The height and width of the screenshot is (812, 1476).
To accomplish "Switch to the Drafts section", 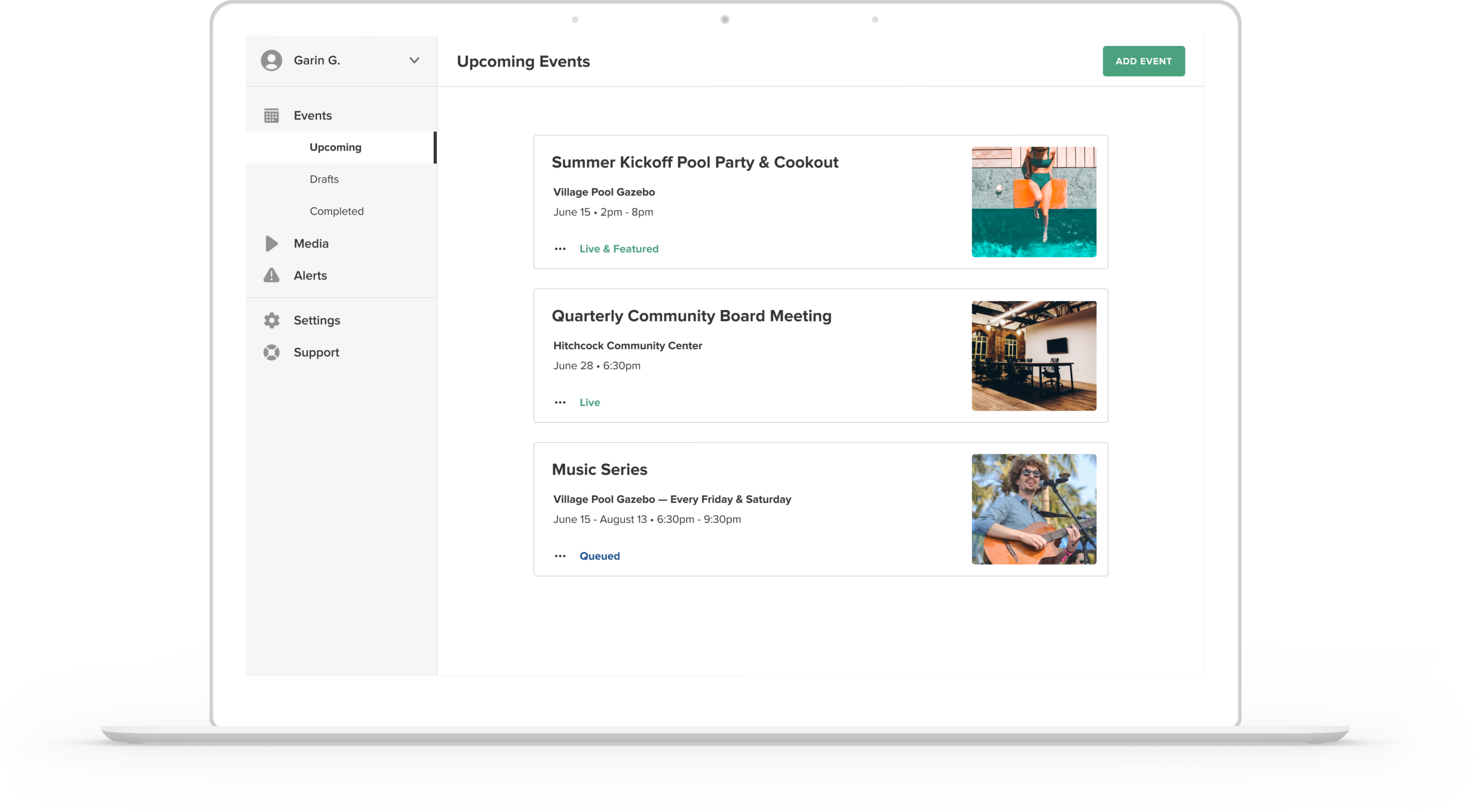I will coord(324,179).
